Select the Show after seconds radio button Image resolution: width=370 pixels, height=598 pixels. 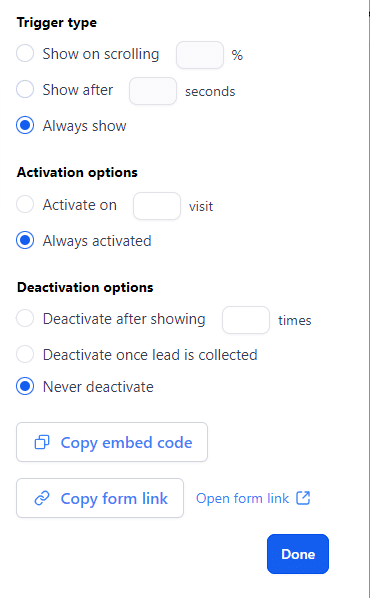click(x=25, y=89)
